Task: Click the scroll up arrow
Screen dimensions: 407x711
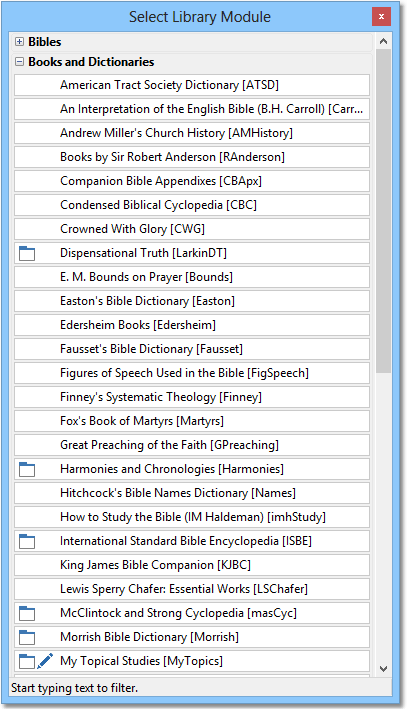Action: 383,41
